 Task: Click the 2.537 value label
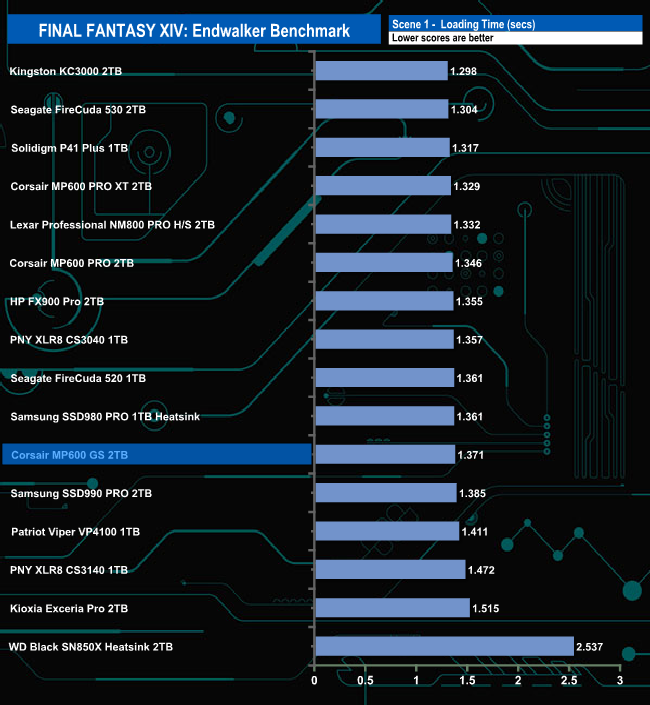click(590, 647)
